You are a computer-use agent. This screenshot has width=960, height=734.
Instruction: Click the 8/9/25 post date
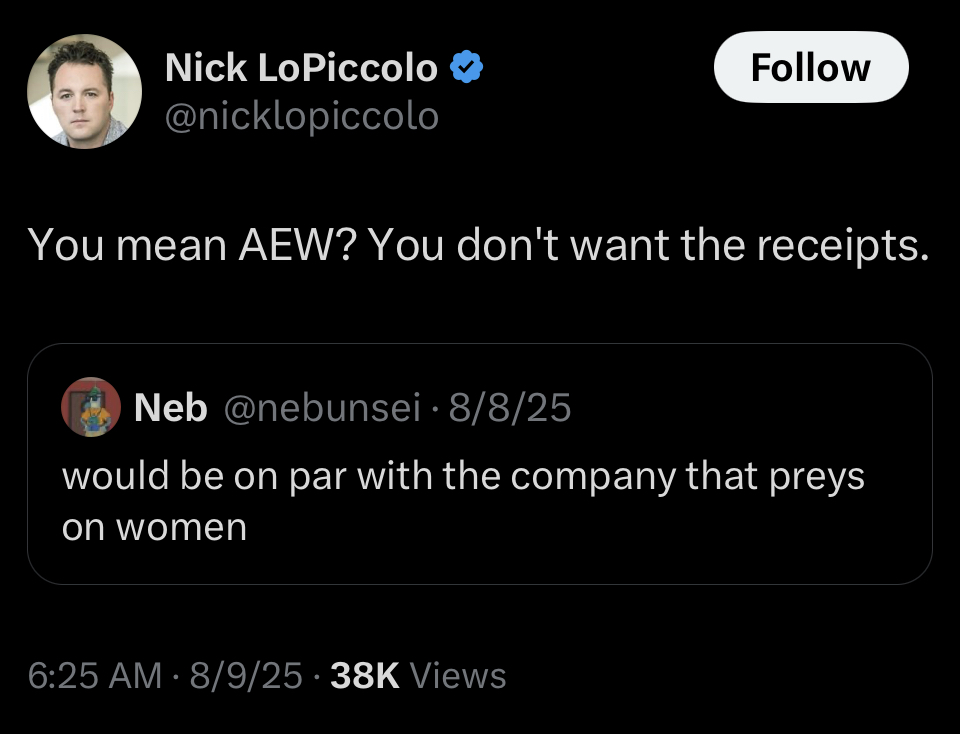[x=243, y=676]
